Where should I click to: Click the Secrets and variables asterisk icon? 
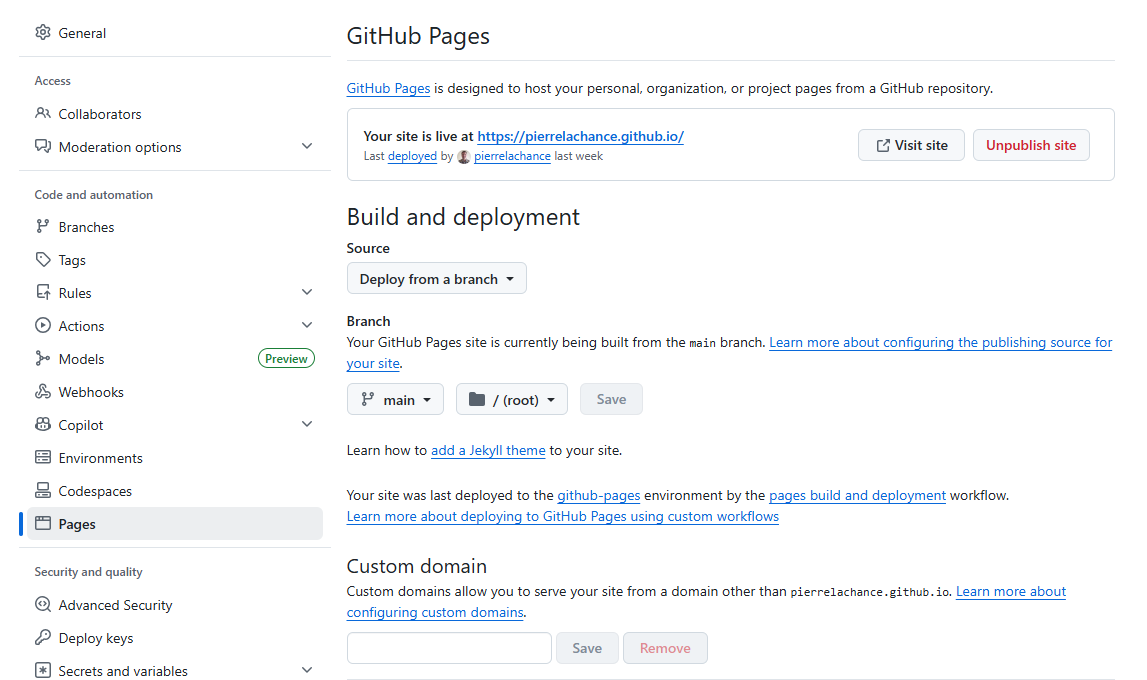[43, 670]
